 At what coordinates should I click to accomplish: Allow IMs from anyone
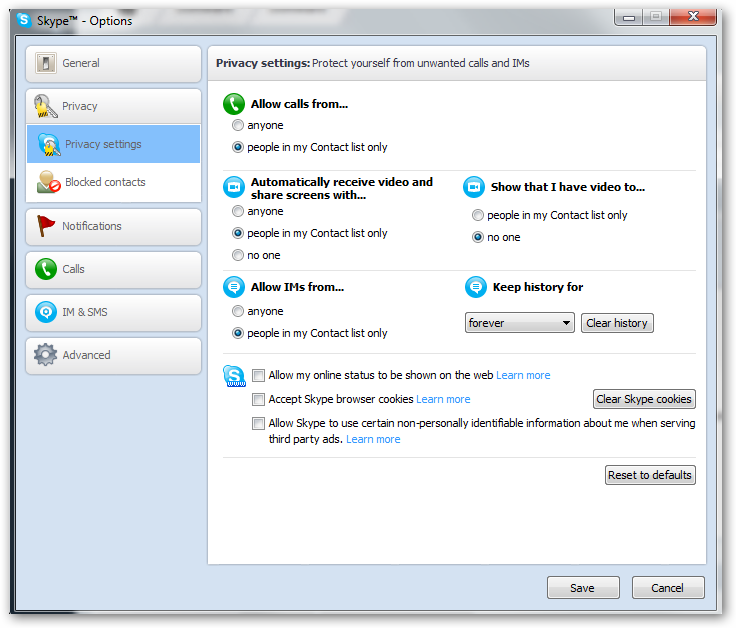pyautogui.click(x=238, y=311)
